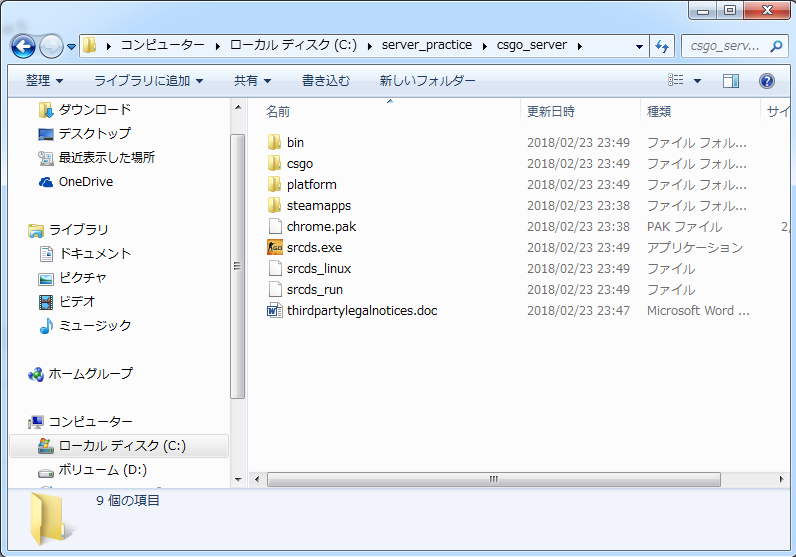Viewport: 796px width, 557px height.
Task: Click the Forward navigation arrow button
Action: click(x=51, y=47)
